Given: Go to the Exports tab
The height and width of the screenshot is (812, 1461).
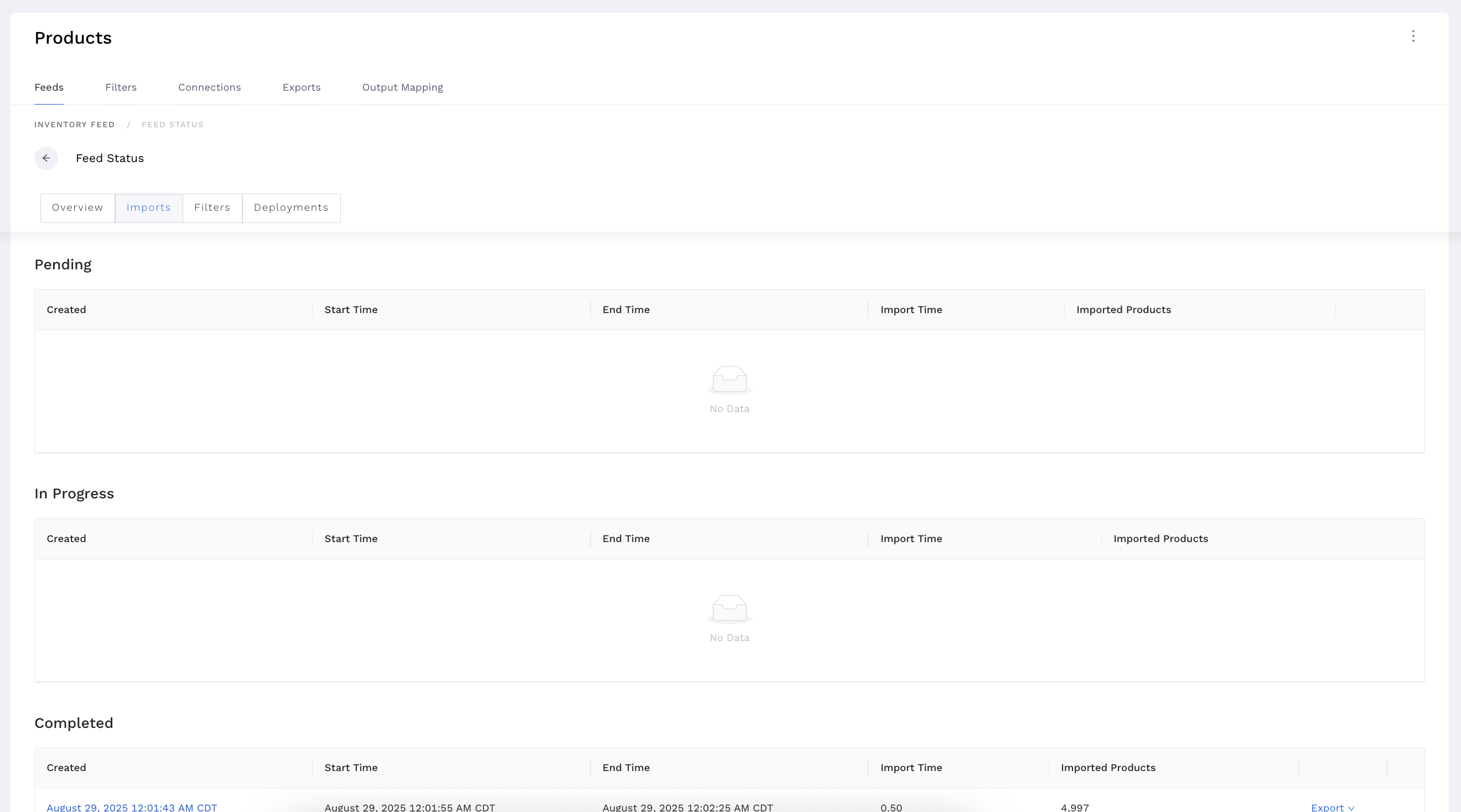Looking at the screenshot, I should coord(301,87).
